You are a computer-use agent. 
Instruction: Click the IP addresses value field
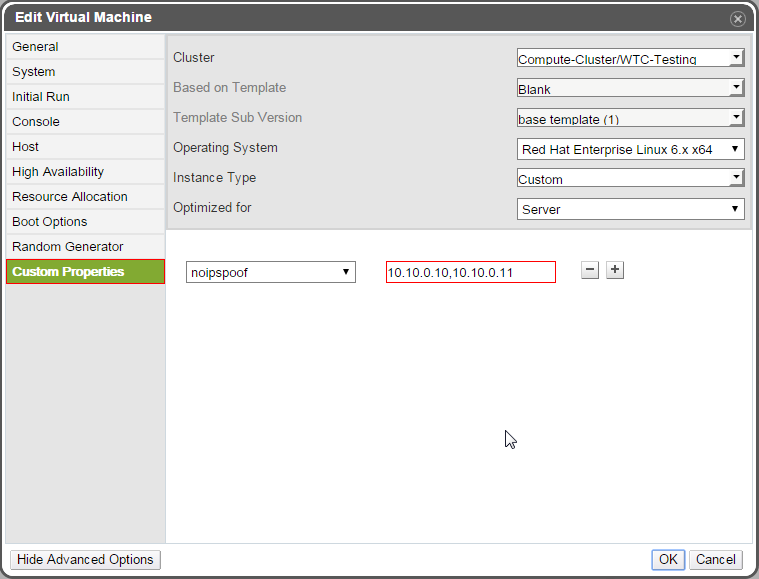click(x=470, y=272)
